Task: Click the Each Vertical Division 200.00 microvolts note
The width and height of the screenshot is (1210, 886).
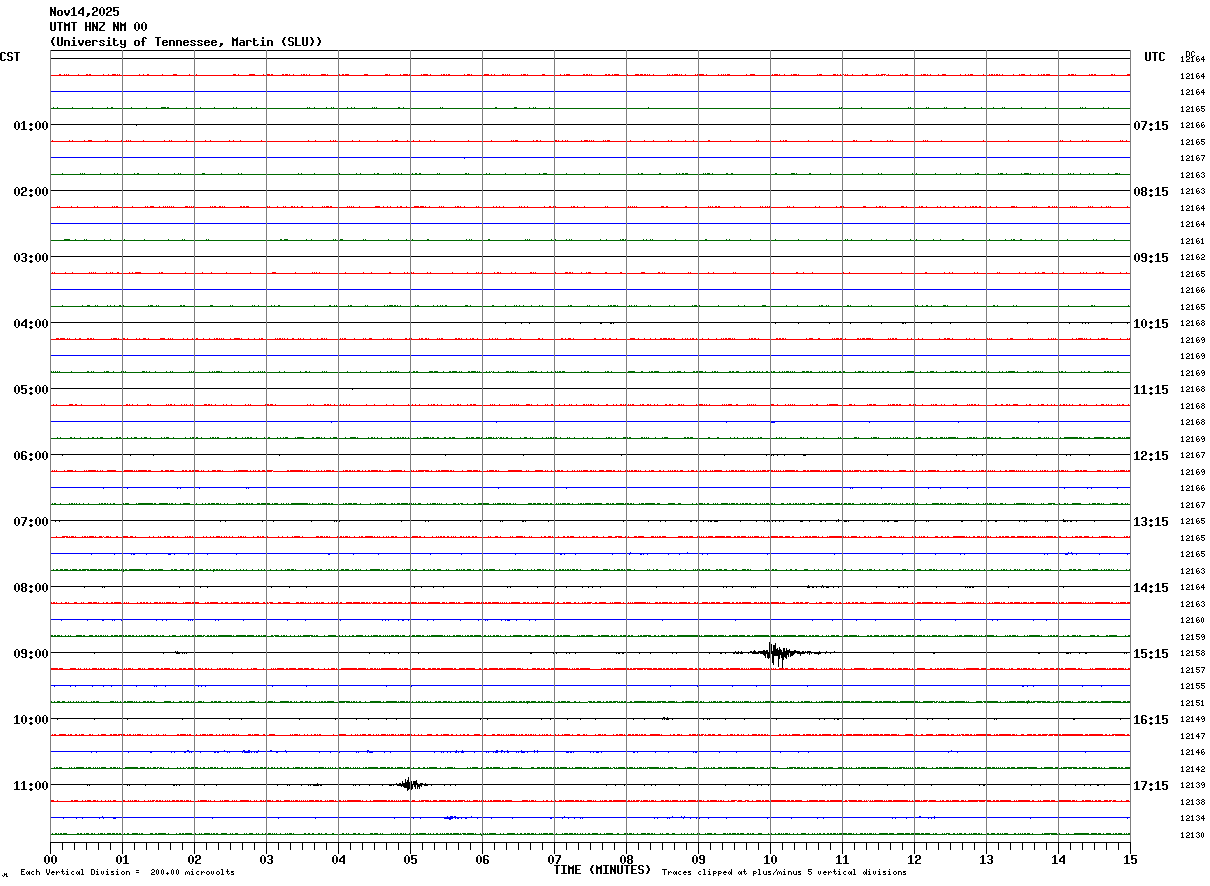Action: click(127, 872)
